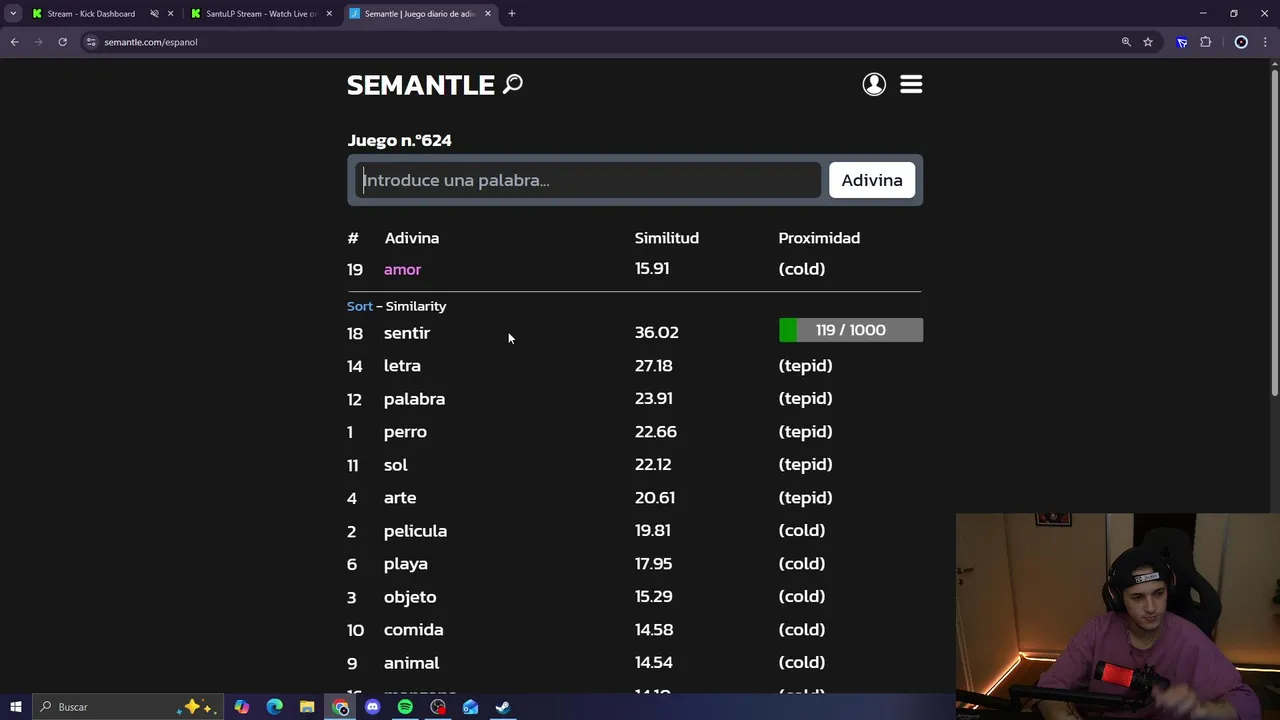Viewport: 1280px width, 720px height.
Task: Close the SantuLP Stream tab
Action: click(x=329, y=14)
